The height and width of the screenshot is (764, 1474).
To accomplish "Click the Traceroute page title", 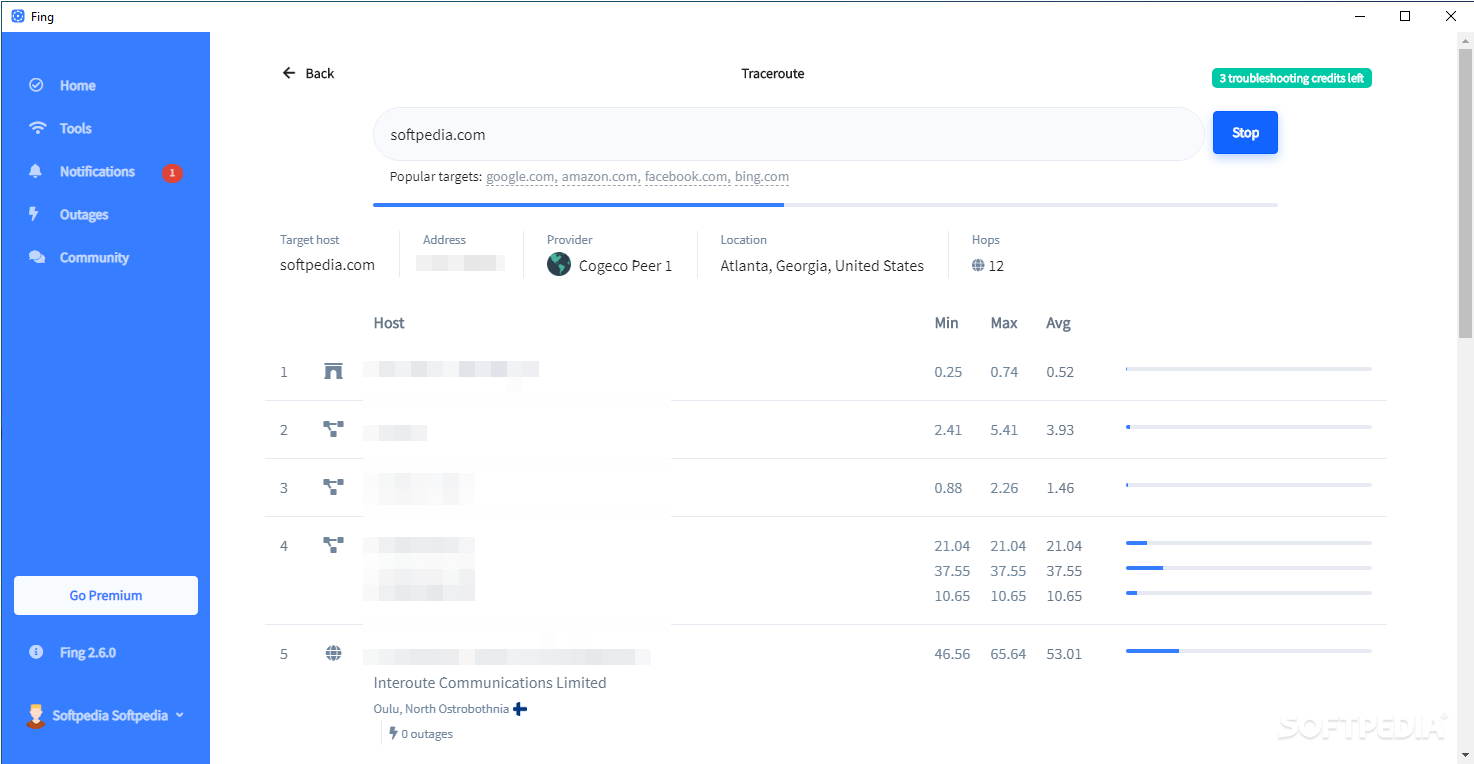I will pos(773,74).
